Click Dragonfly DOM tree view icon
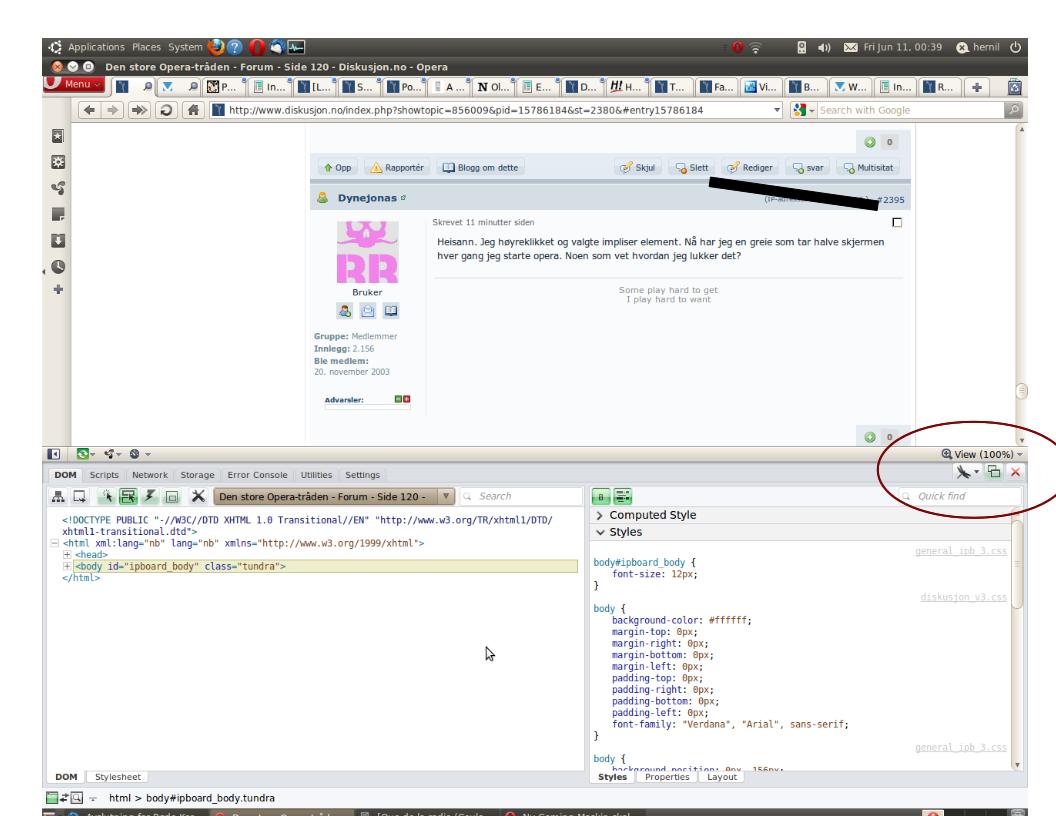Viewport: 1056px width, 816px height. (58, 497)
